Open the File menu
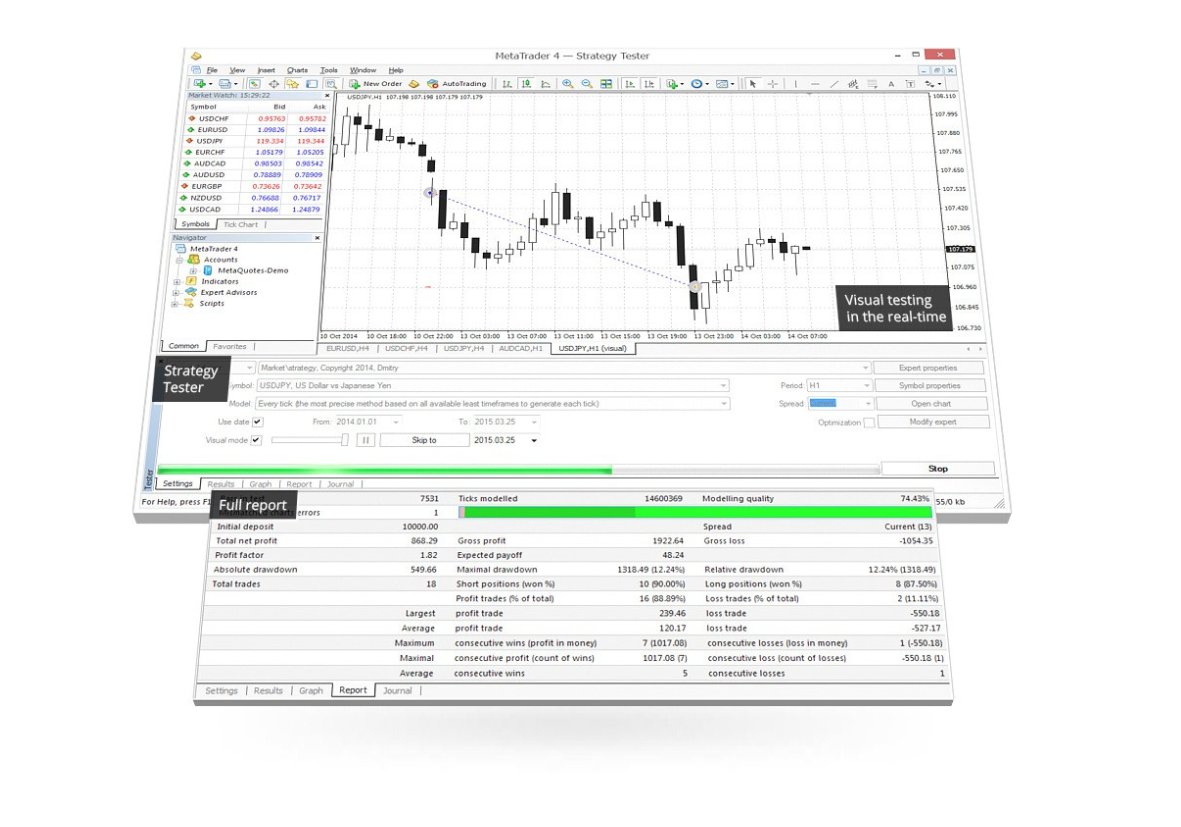 [x=212, y=70]
